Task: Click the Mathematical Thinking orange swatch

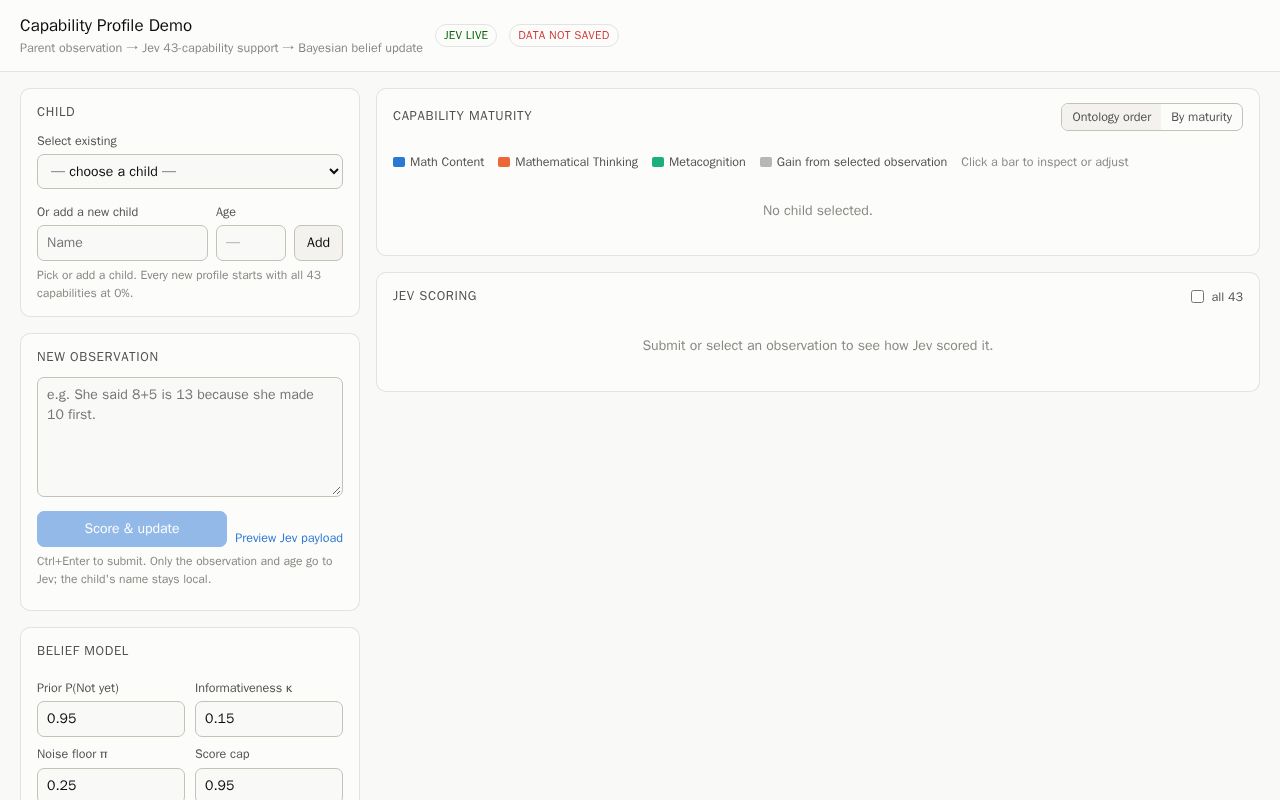Action: tap(504, 162)
